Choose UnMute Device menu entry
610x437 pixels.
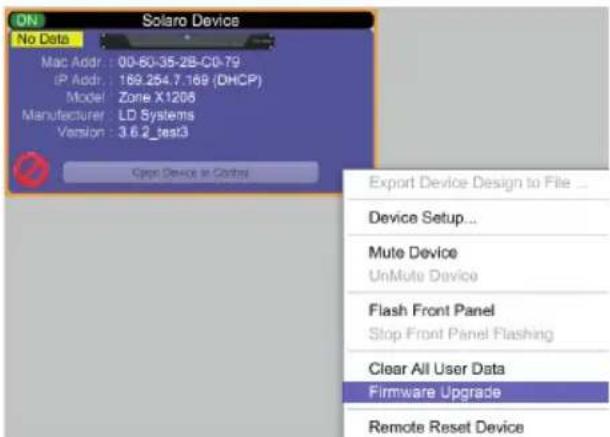click(x=476, y=276)
